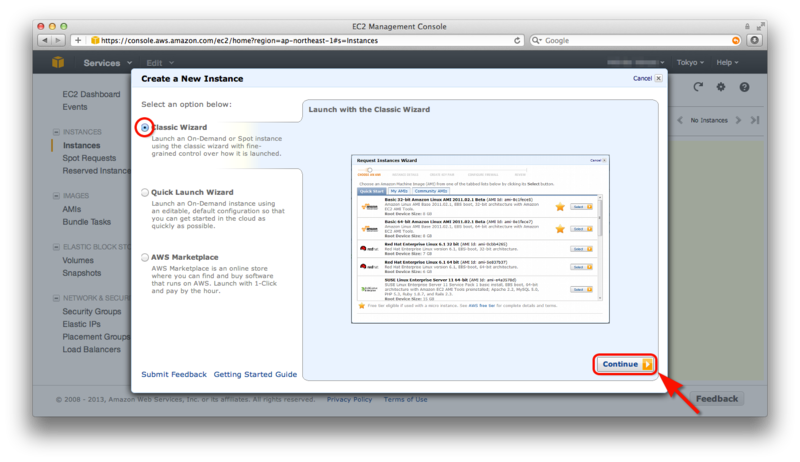This screenshot has height=462, width=800.
Task: Click the console refresh icon near settings gear
Action: pos(698,87)
